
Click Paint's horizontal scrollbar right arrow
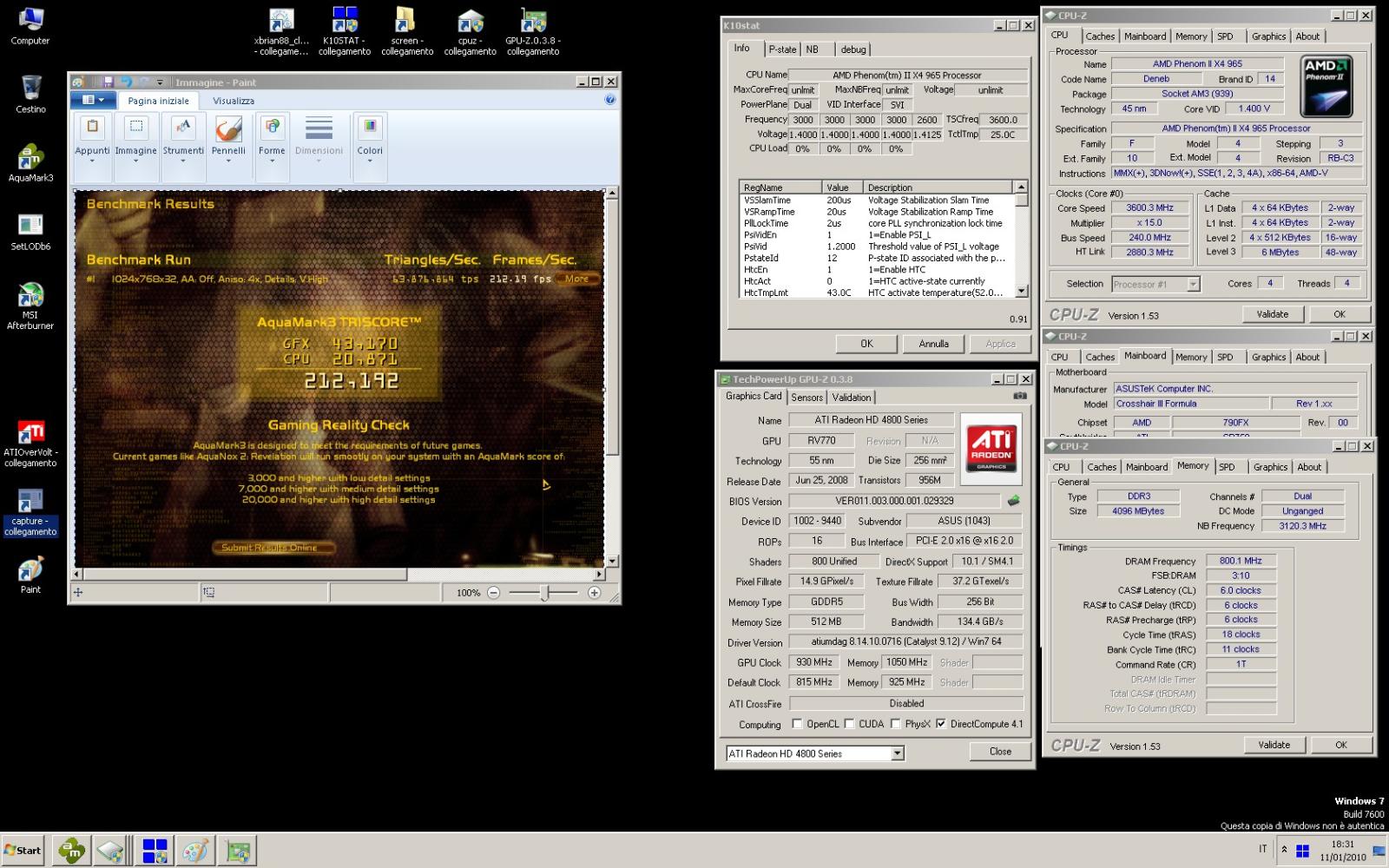point(599,574)
